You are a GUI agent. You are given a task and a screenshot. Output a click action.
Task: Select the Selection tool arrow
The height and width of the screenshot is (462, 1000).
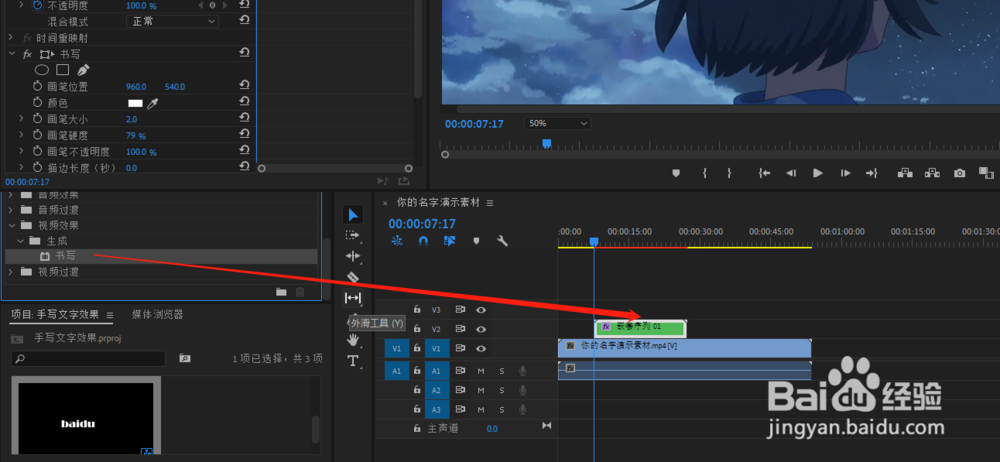pyautogui.click(x=353, y=214)
